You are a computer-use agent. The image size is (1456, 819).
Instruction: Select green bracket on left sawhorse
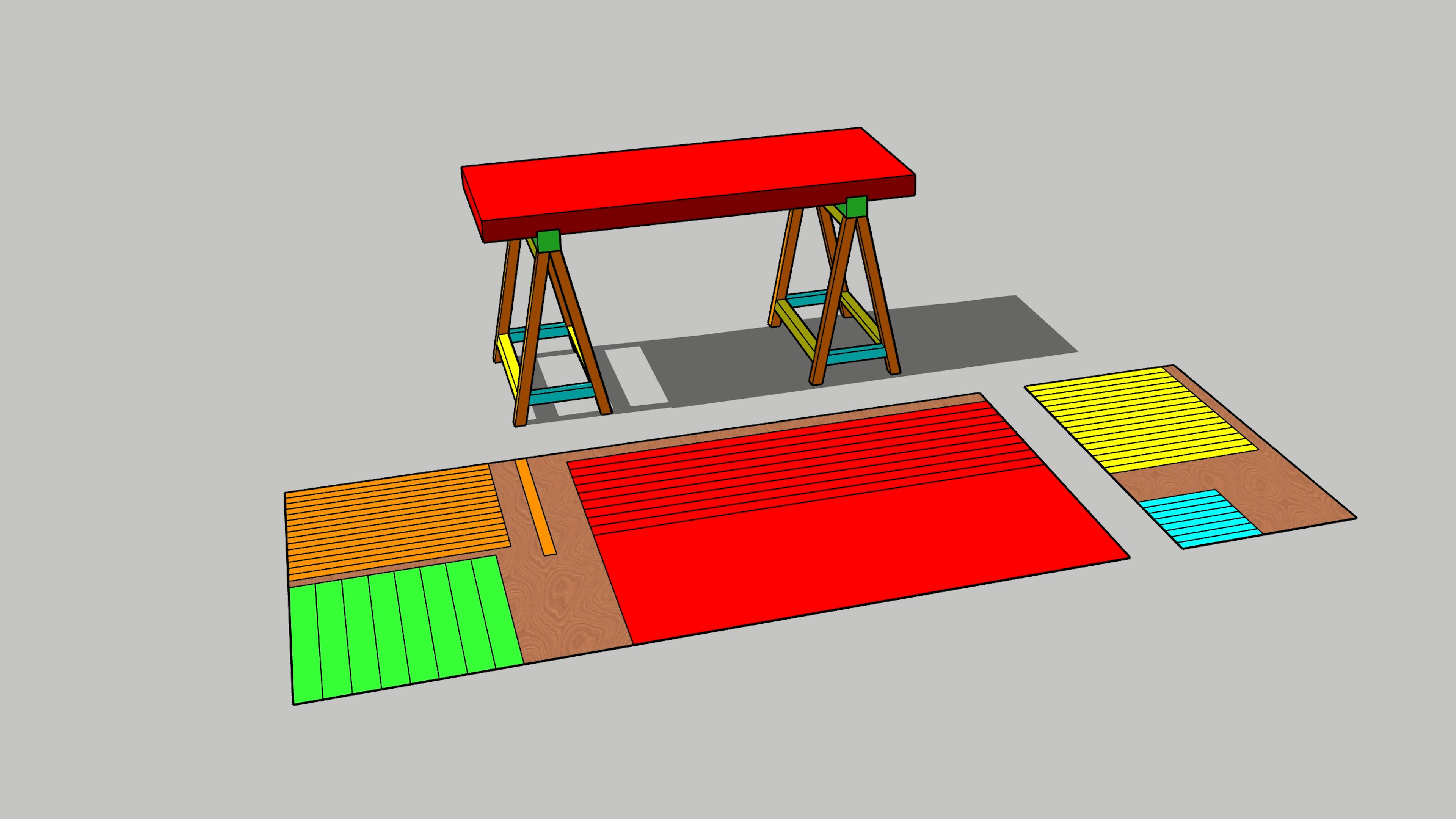click(x=548, y=240)
